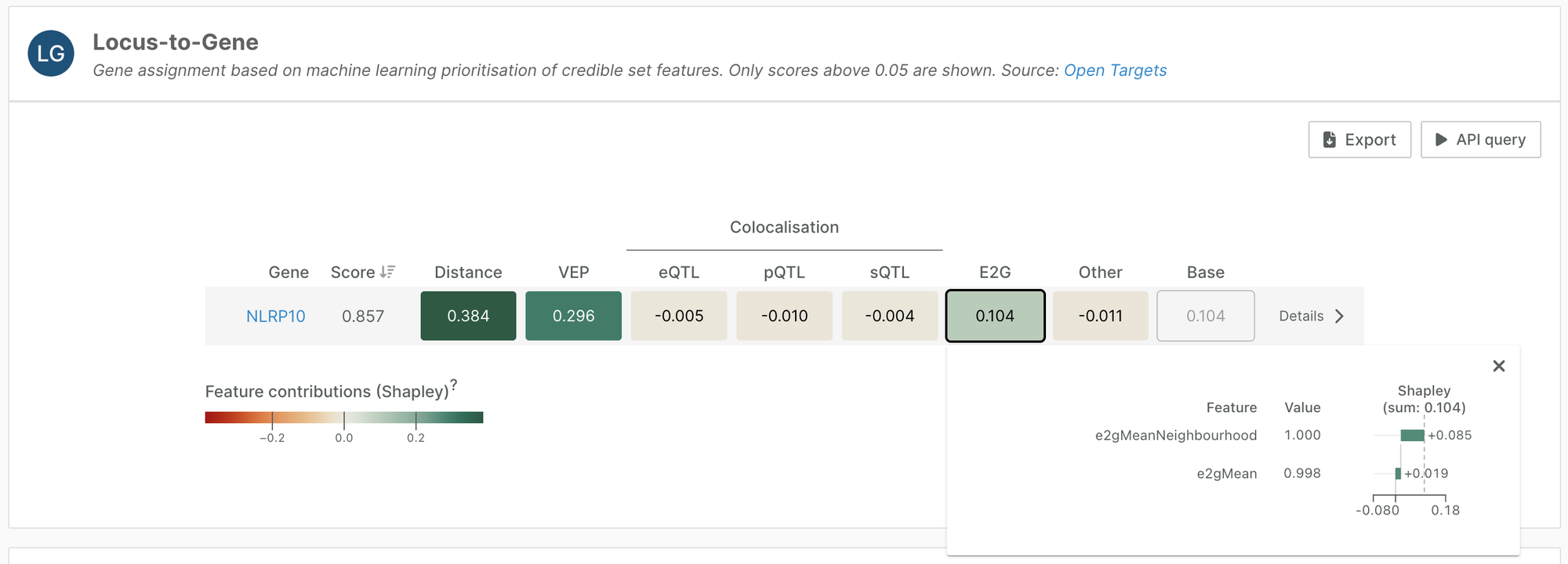Click the eQTL cell showing -0.005
Screen dimensions: 1568x564
pos(679,316)
